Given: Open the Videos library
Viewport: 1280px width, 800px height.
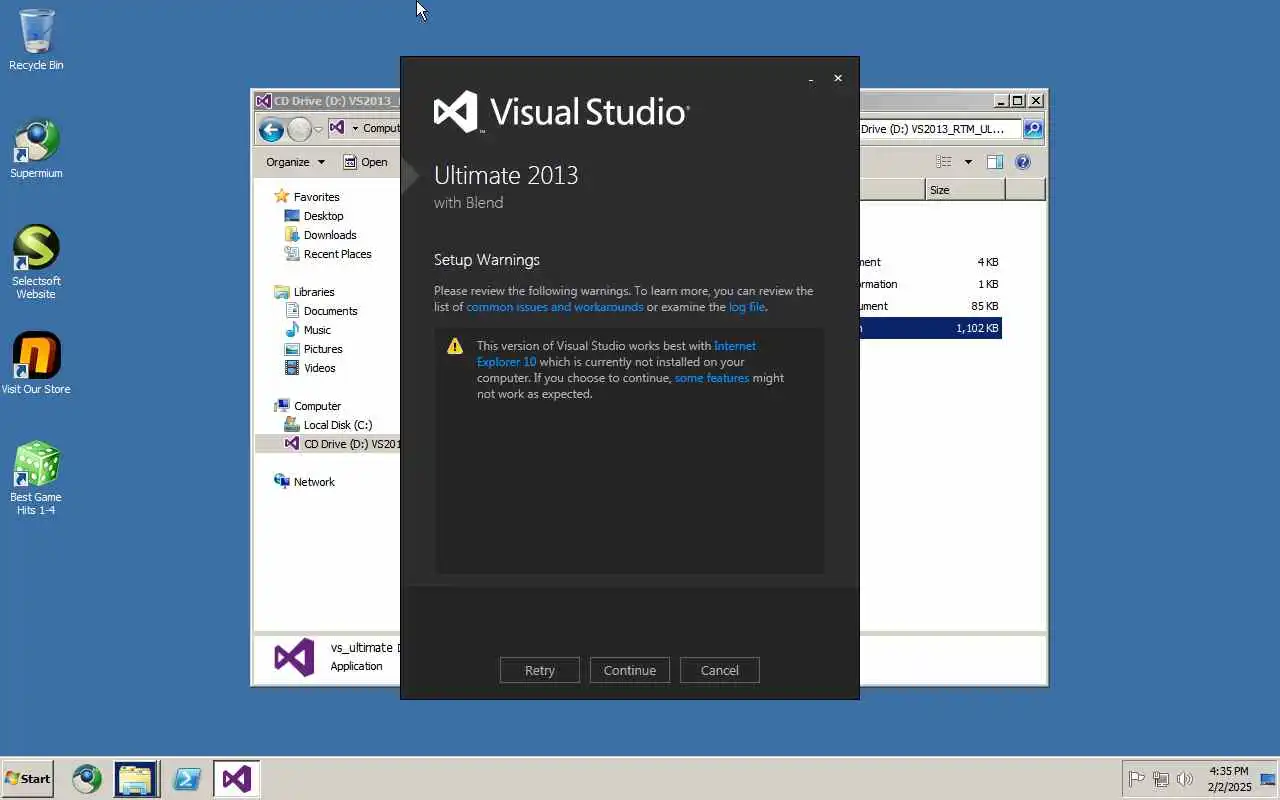Looking at the screenshot, I should click(x=319, y=368).
